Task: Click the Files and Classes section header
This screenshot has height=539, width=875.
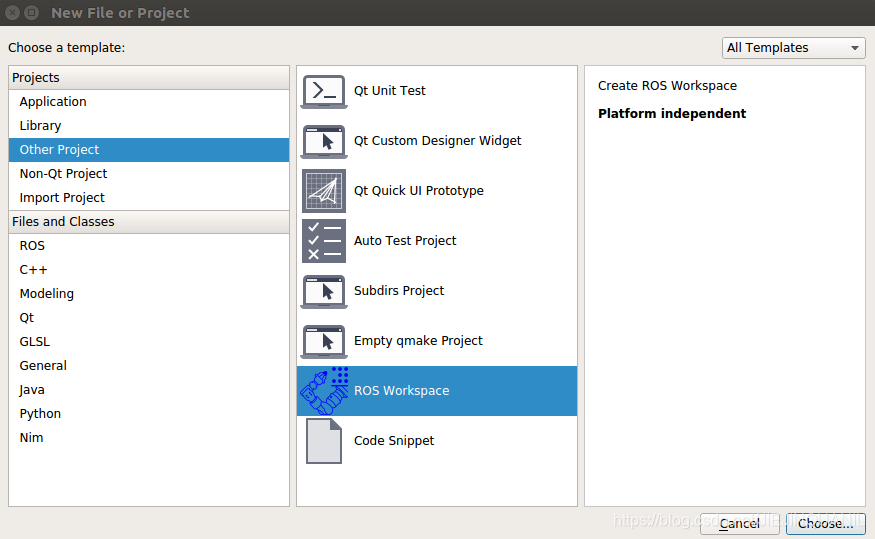Action: (149, 222)
